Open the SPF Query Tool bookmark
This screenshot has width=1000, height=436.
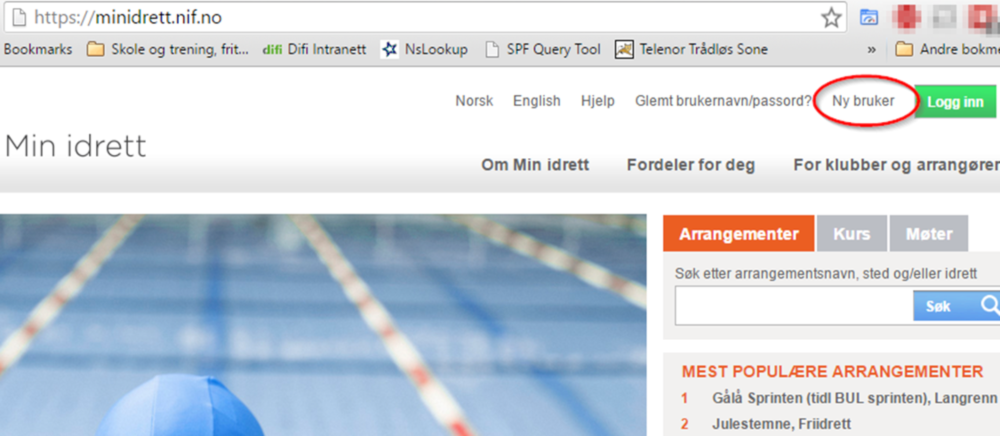(543, 49)
